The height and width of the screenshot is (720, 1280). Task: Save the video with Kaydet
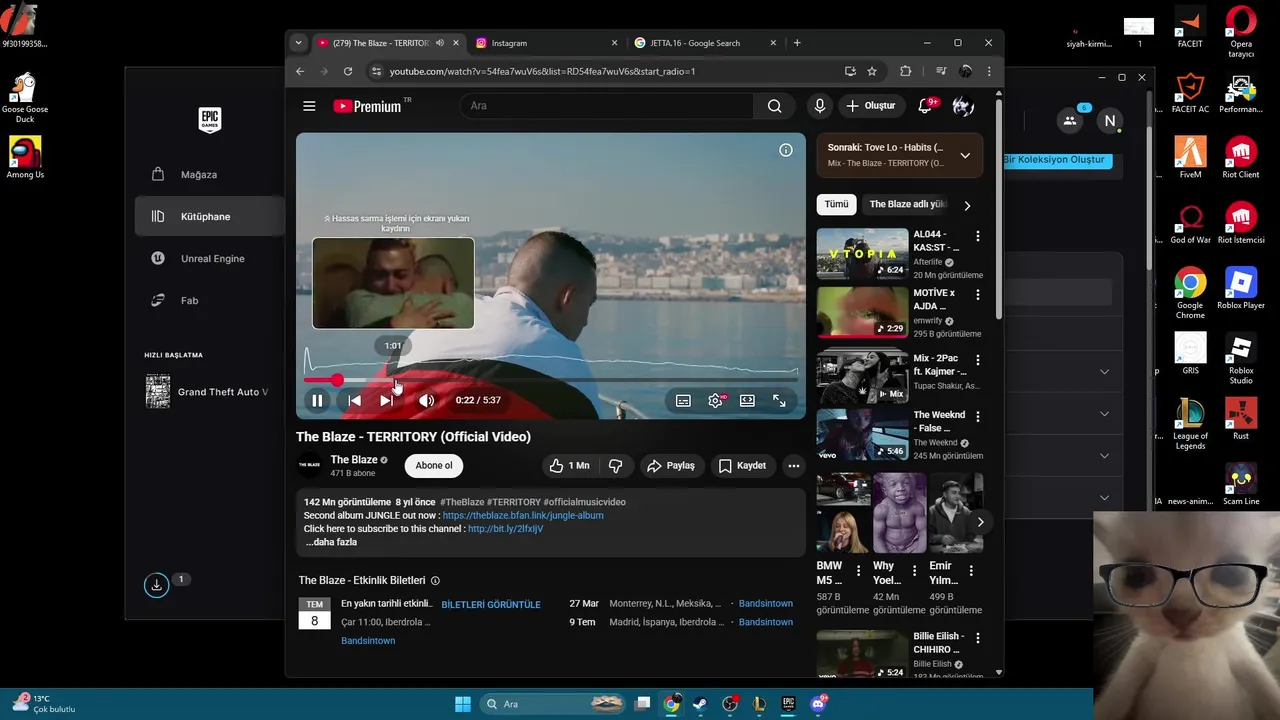coord(742,465)
